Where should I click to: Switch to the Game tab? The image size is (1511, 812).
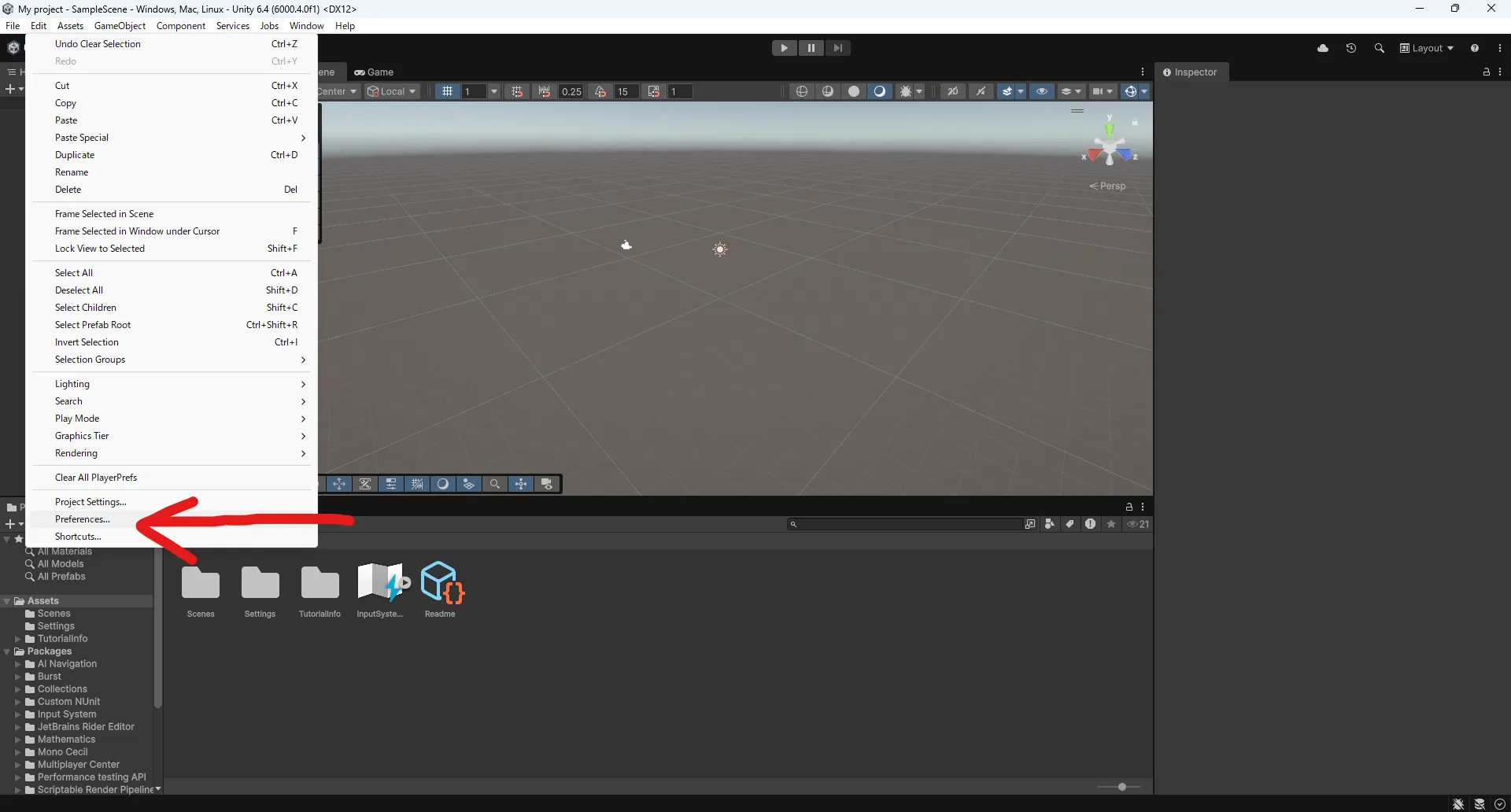(375, 72)
